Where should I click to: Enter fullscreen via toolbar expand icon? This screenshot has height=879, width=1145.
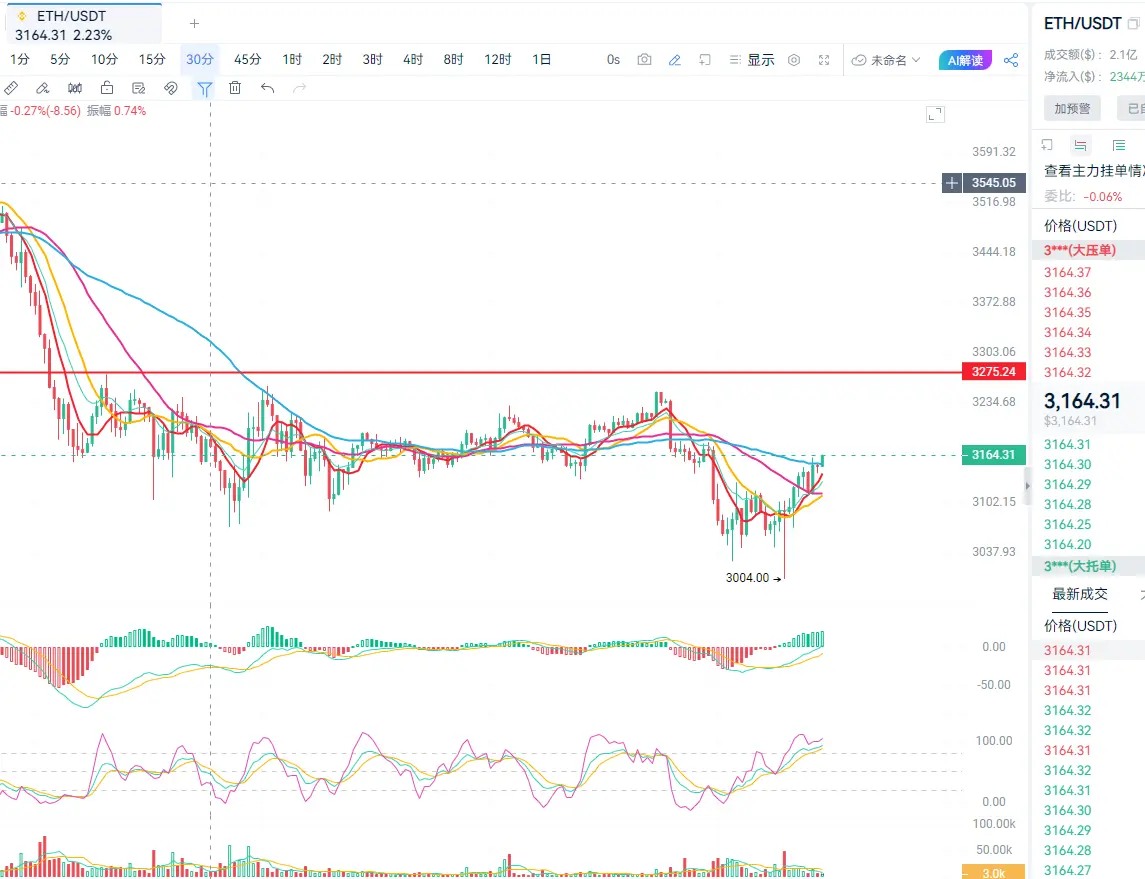point(824,60)
